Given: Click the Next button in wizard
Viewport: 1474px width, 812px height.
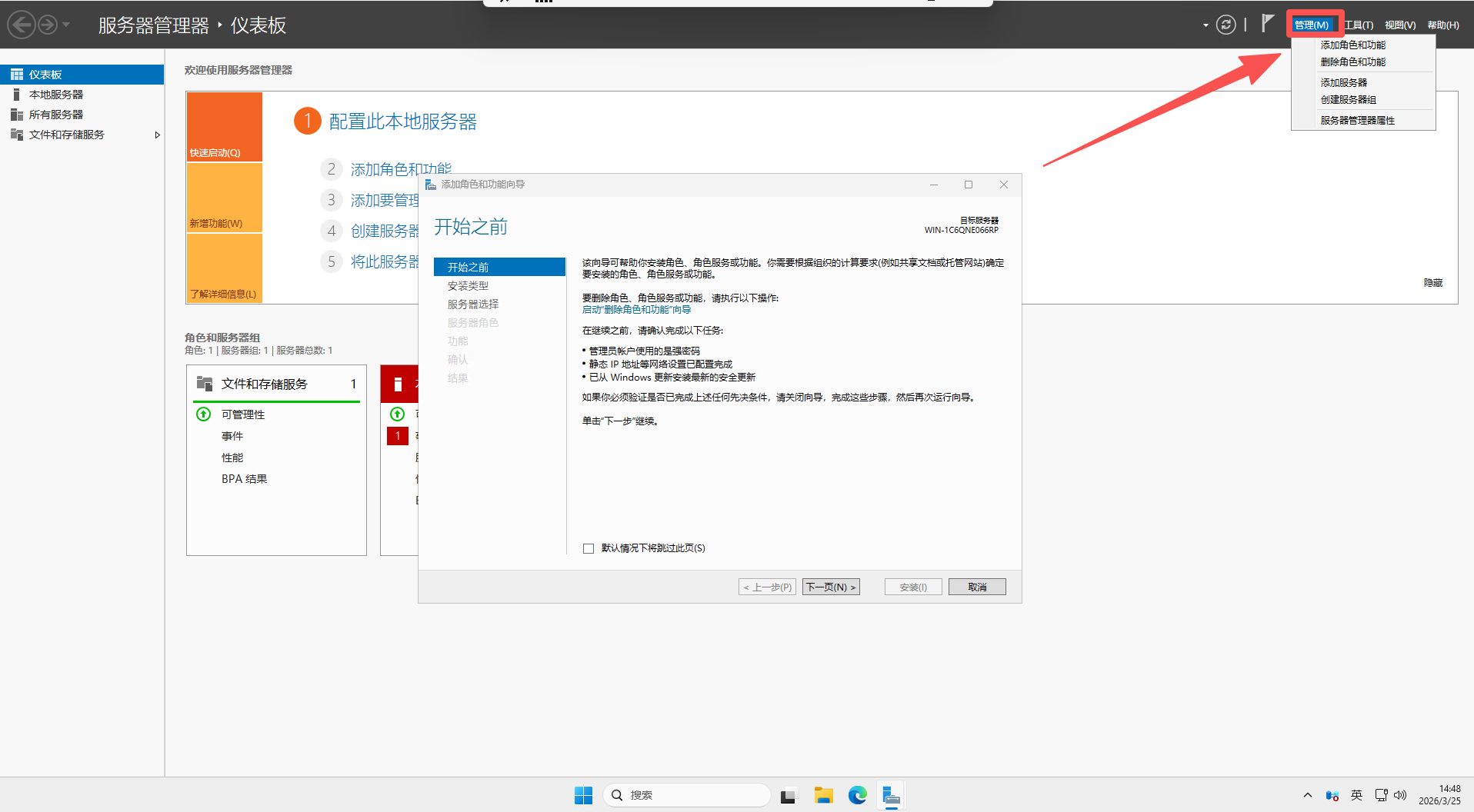Looking at the screenshot, I should tap(830, 587).
